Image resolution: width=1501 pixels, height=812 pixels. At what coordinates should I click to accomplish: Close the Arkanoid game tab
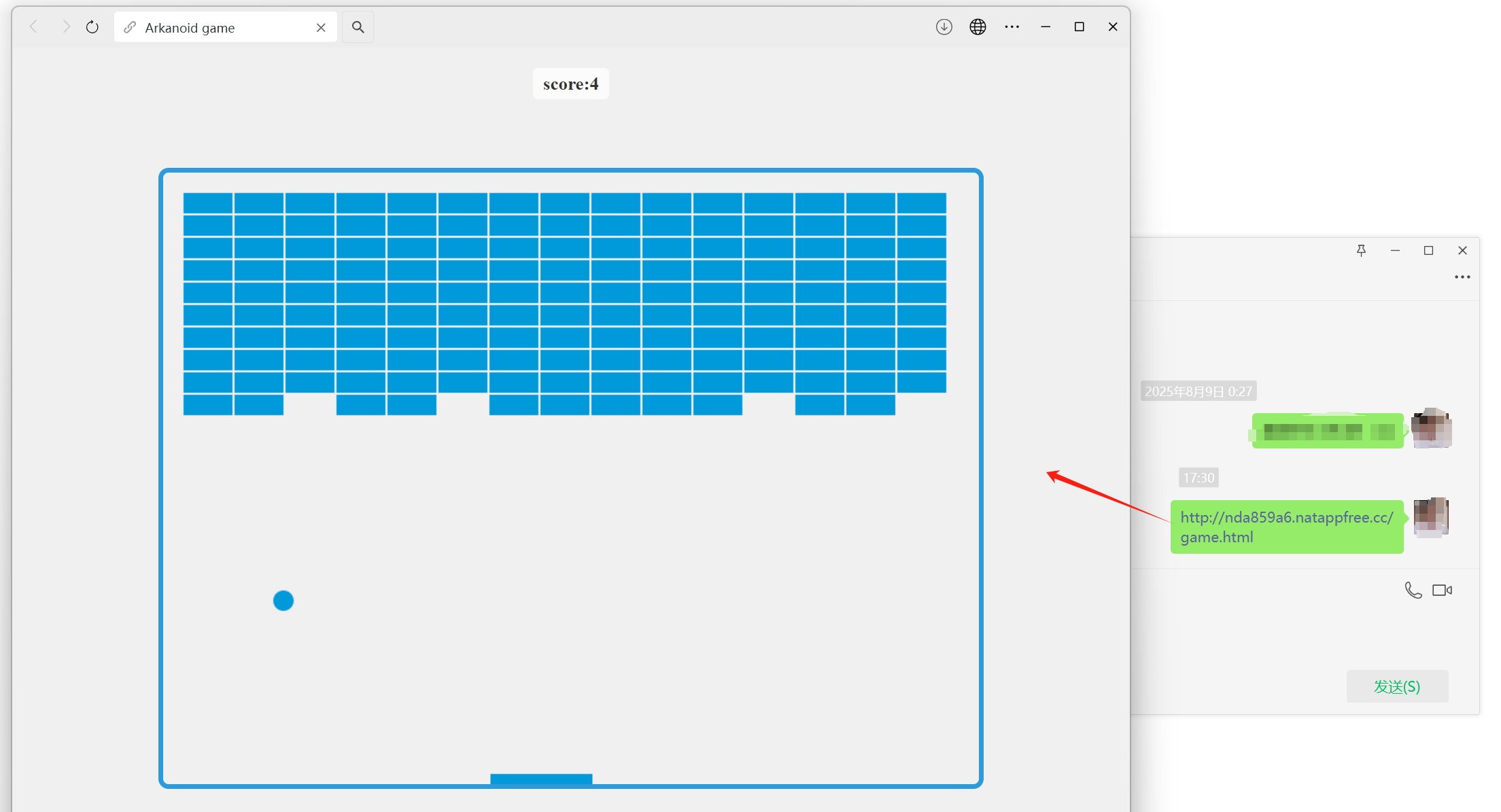pos(321,28)
